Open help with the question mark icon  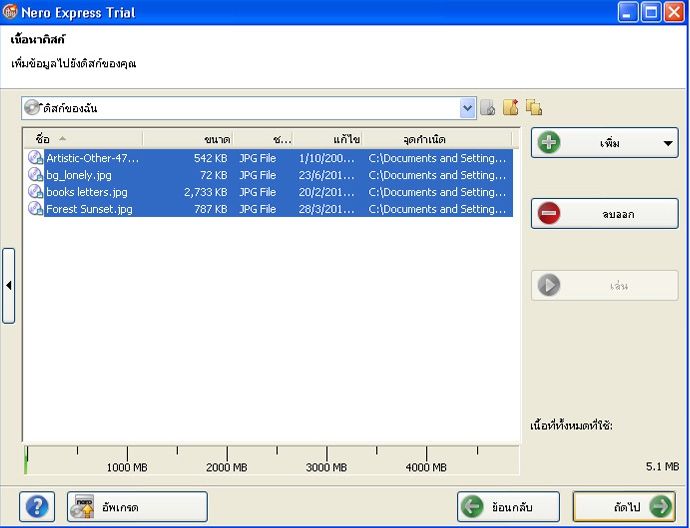point(37,507)
